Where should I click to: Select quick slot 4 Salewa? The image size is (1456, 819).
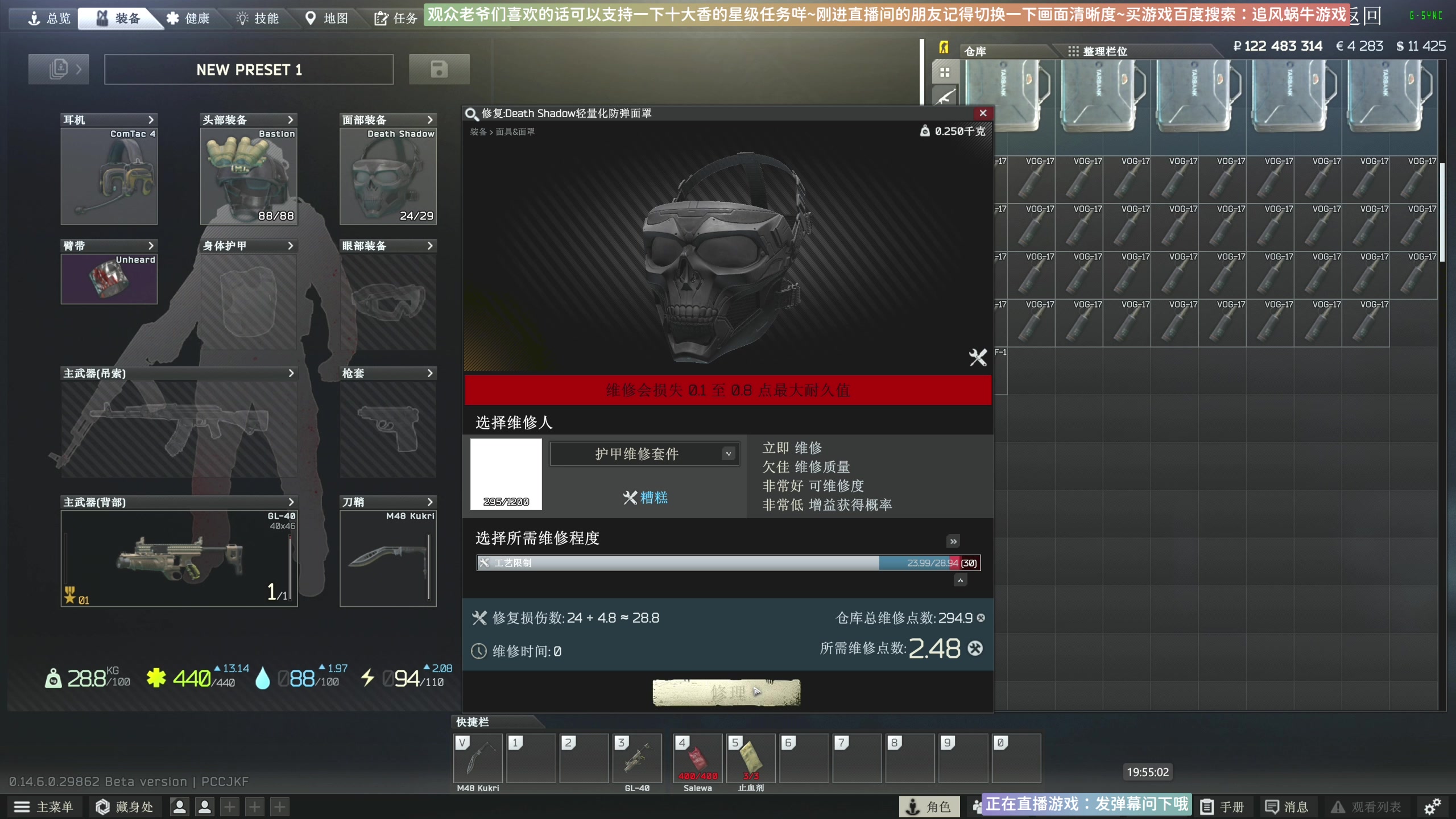pos(698,758)
